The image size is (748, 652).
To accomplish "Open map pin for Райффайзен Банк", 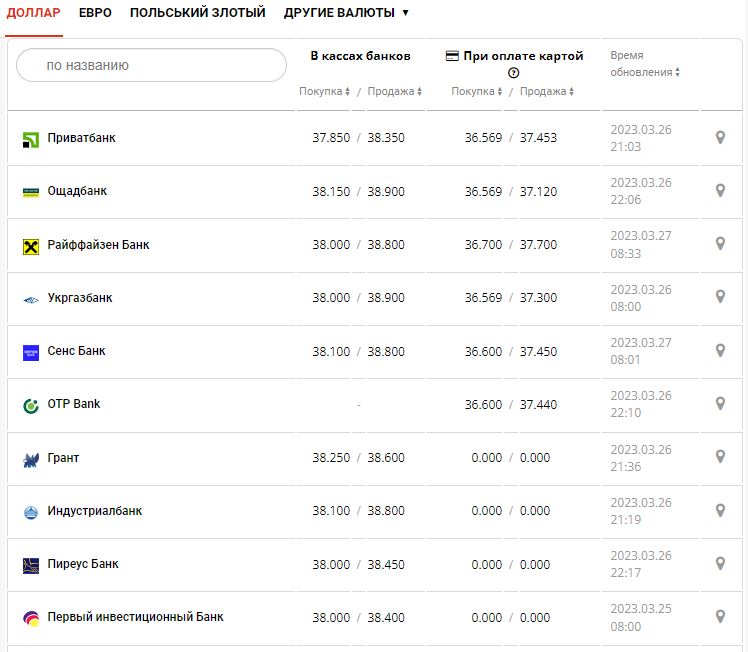I will click(x=719, y=243).
